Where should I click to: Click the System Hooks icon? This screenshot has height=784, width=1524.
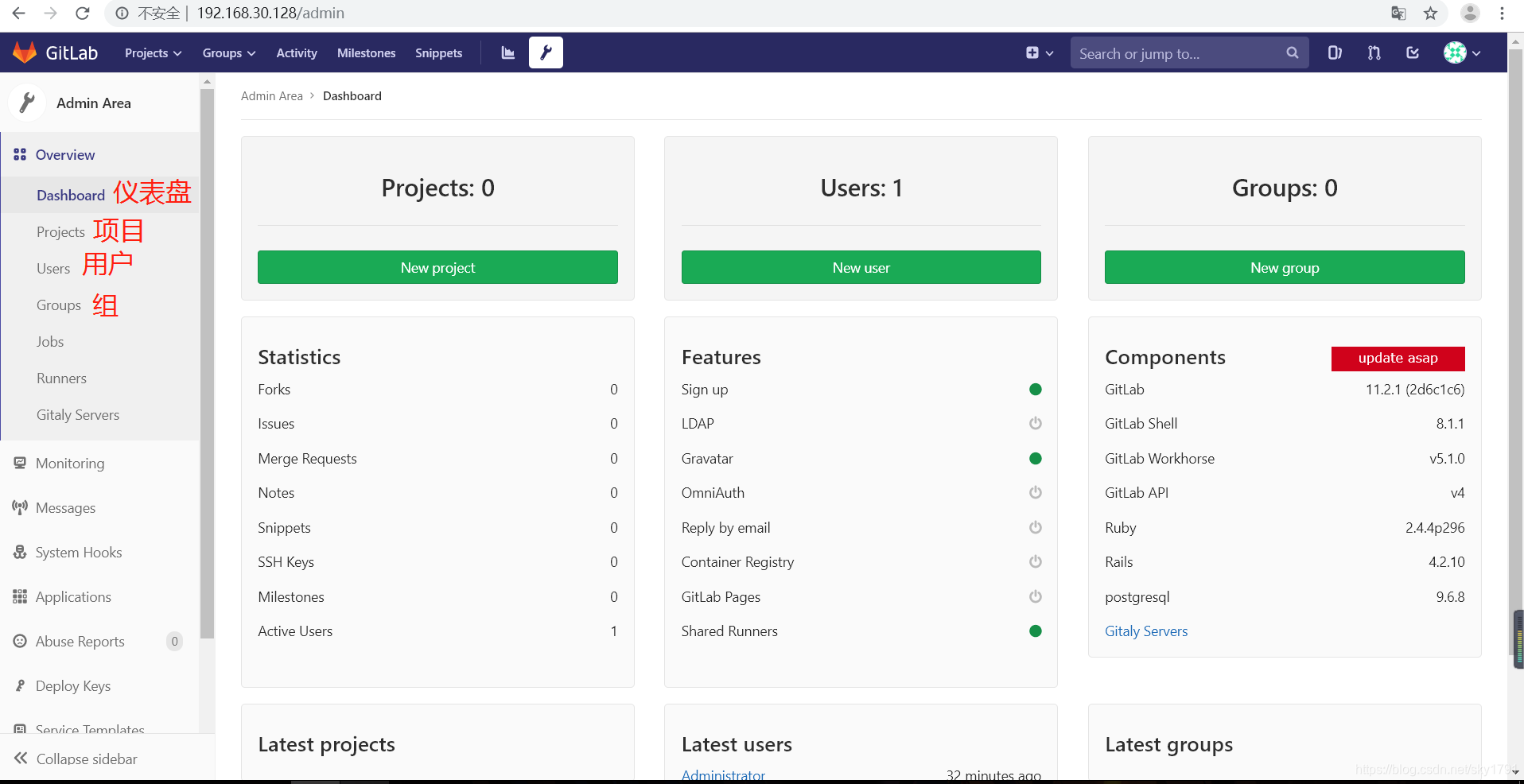pyautogui.click(x=20, y=552)
